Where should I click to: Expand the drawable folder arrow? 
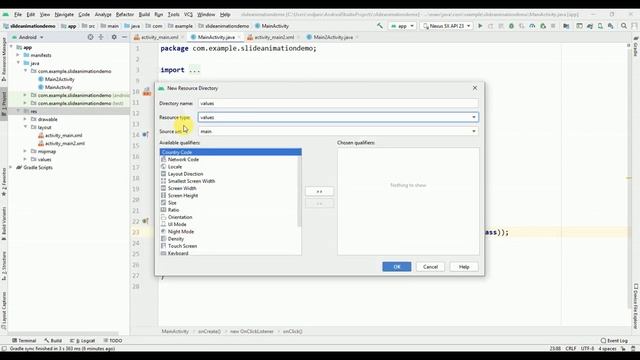click(x=25, y=119)
